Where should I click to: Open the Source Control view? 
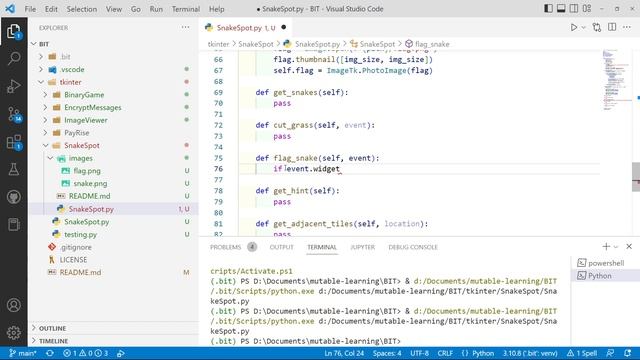(x=13, y=114)
